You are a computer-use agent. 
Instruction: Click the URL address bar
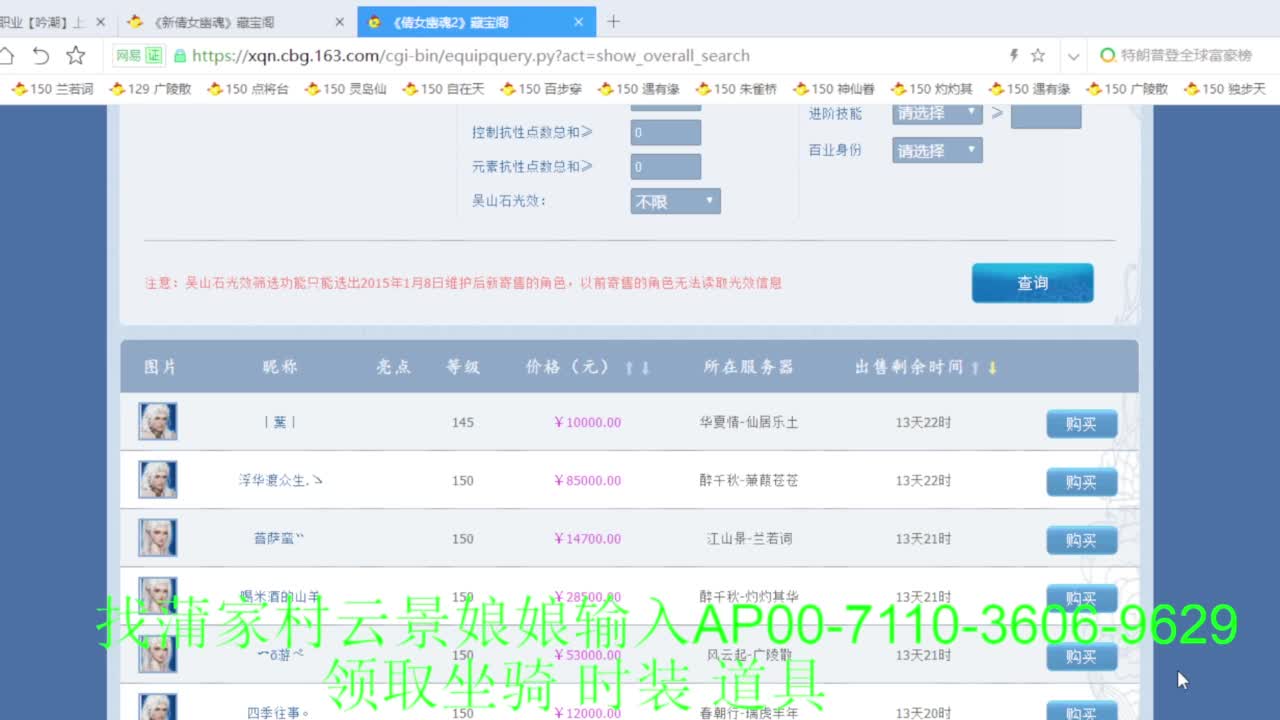point(590,56)
